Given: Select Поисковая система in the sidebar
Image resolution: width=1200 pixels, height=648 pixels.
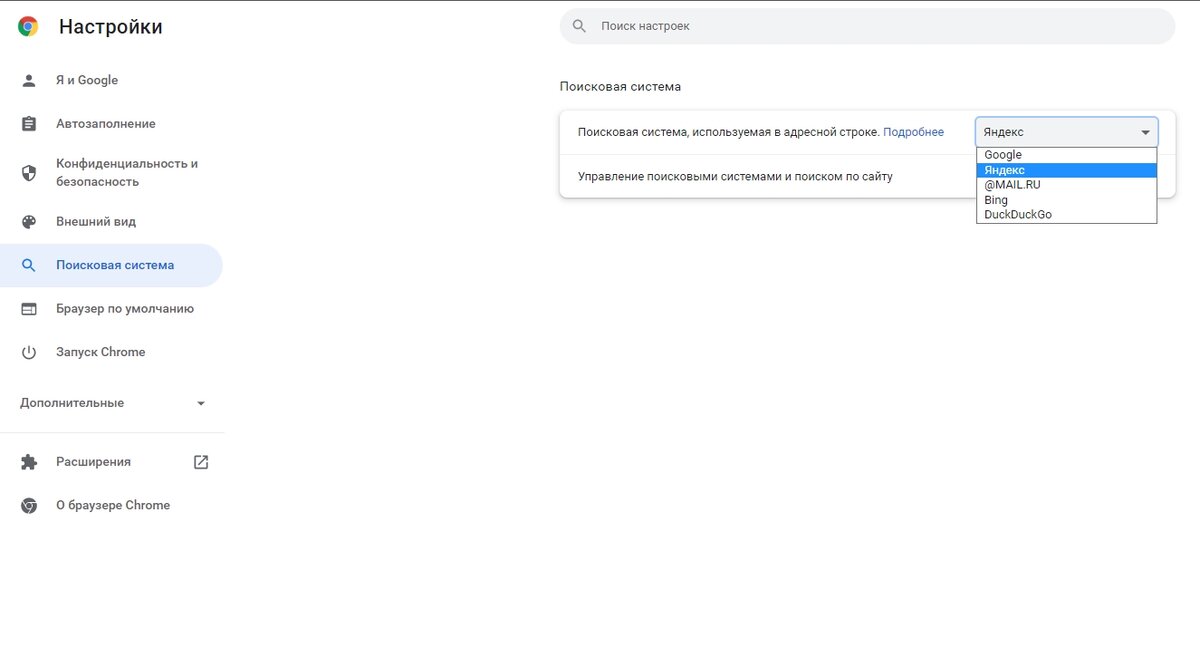Looking at the screenshot, I should (x=111, y=266).
